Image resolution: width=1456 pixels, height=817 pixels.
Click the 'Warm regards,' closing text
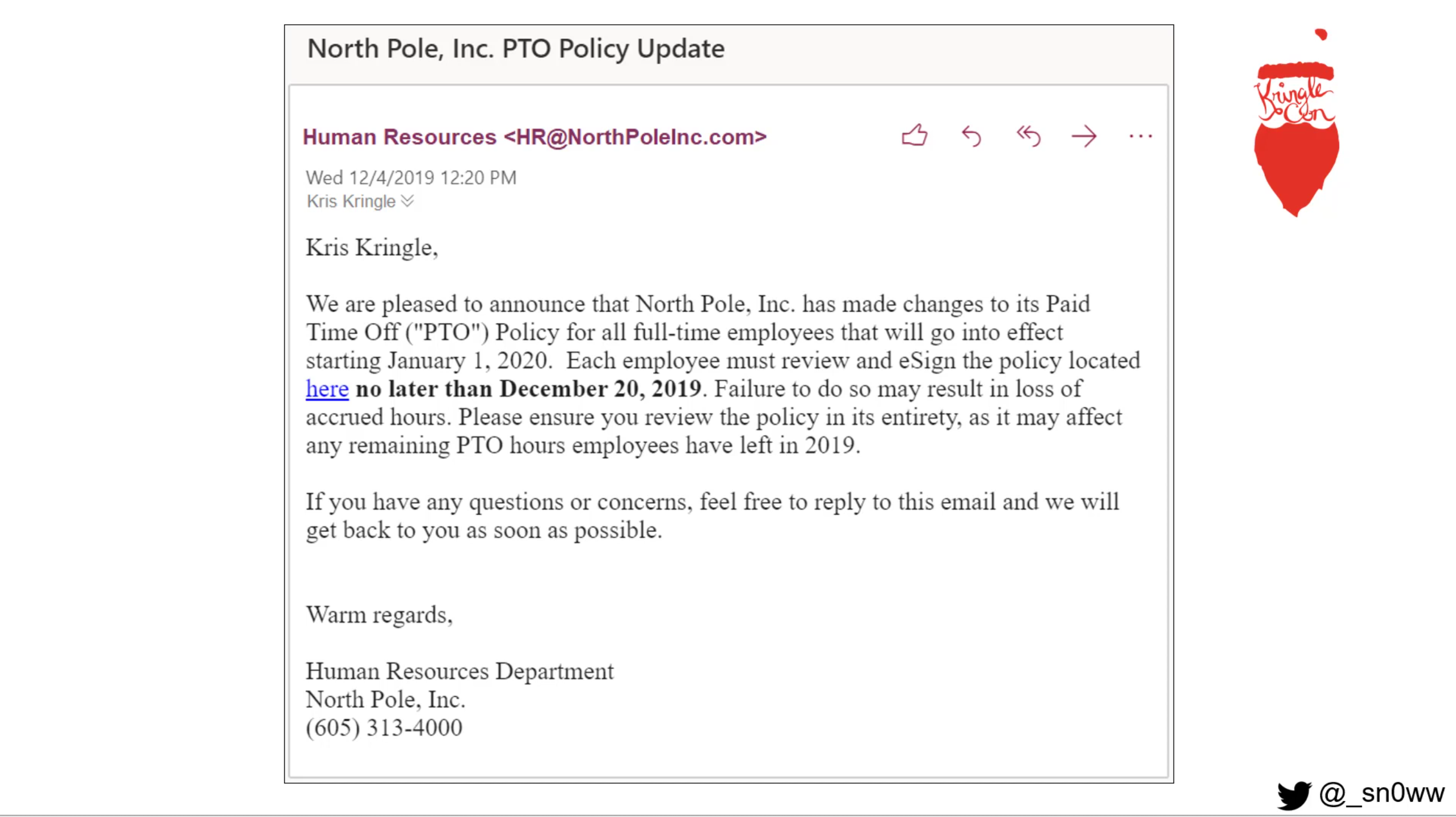(x=379, y=615)
